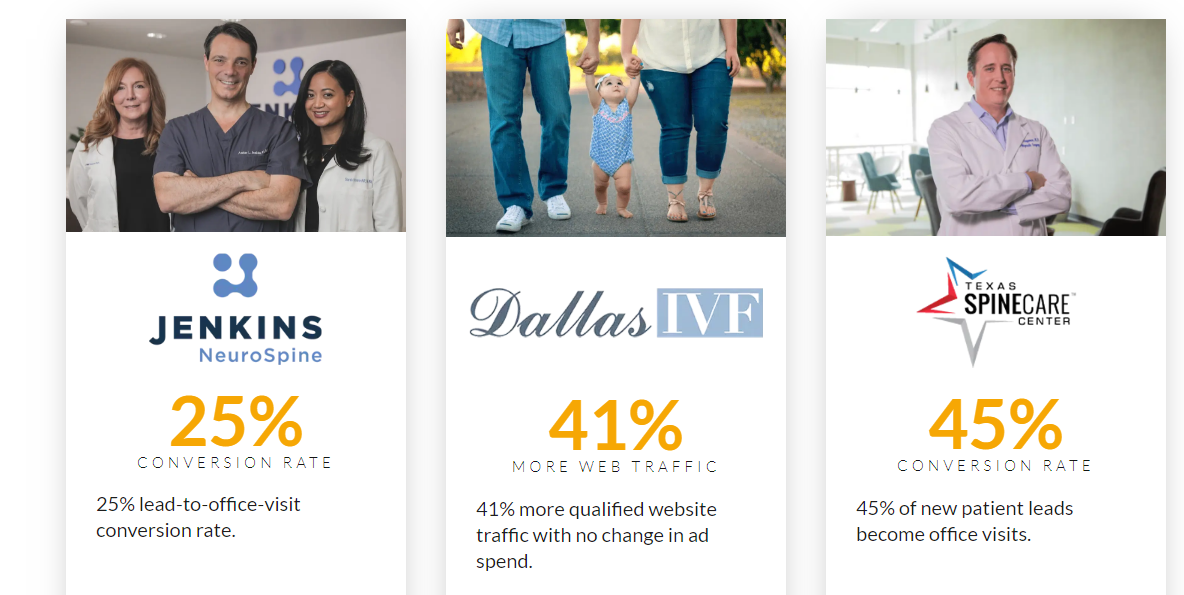This screenshot has width=1184, height=595.
Task: Click the MORE WEB TRAFFIC heading
Action: (x=615, y=467)
